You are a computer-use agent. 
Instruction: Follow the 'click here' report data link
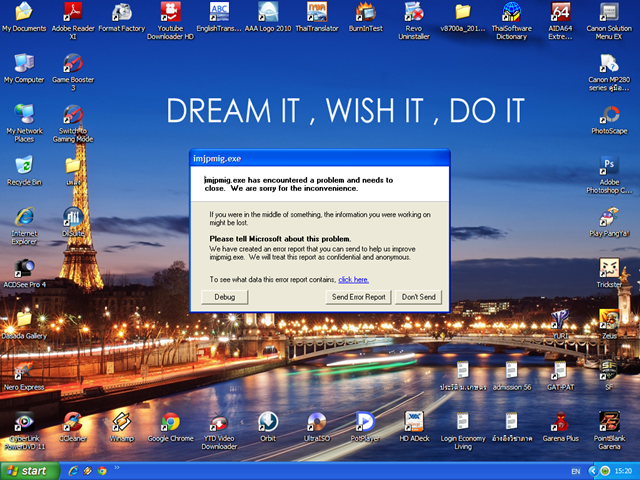353,280
